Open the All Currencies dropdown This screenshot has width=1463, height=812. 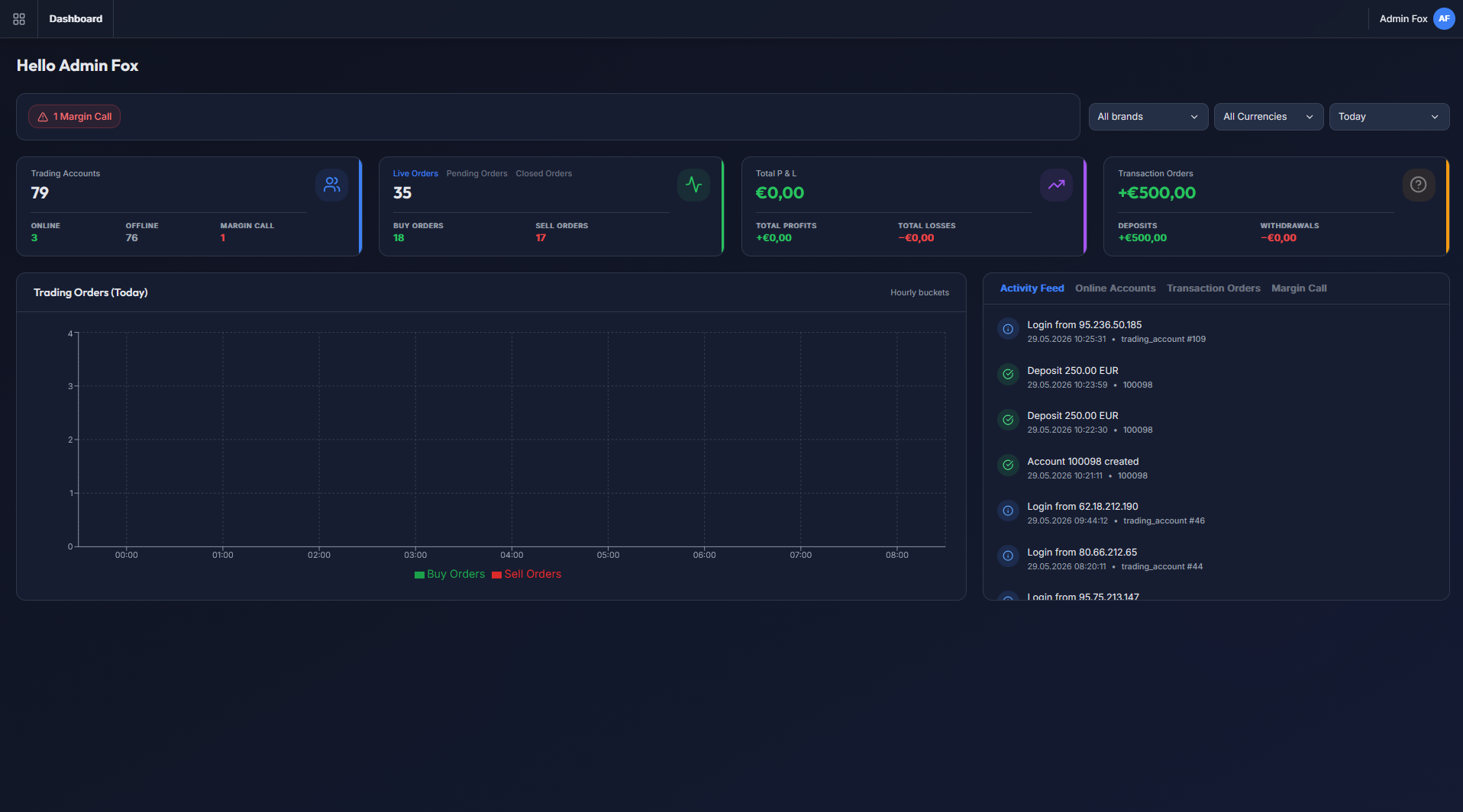click(1268, 117)
